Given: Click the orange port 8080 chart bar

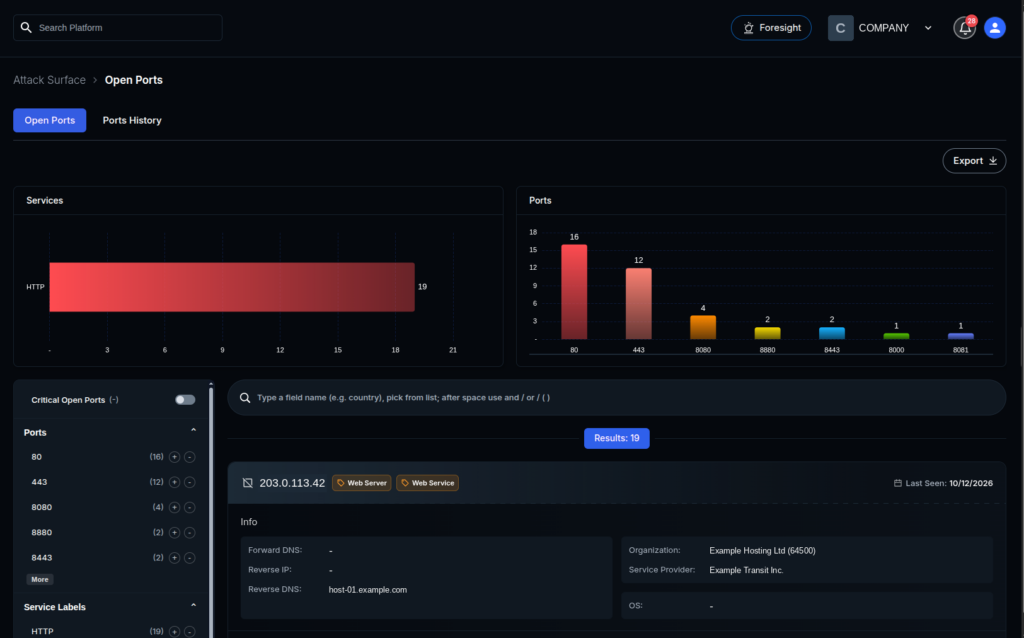Looking at the screenshot, I should (x=703, y=328).
